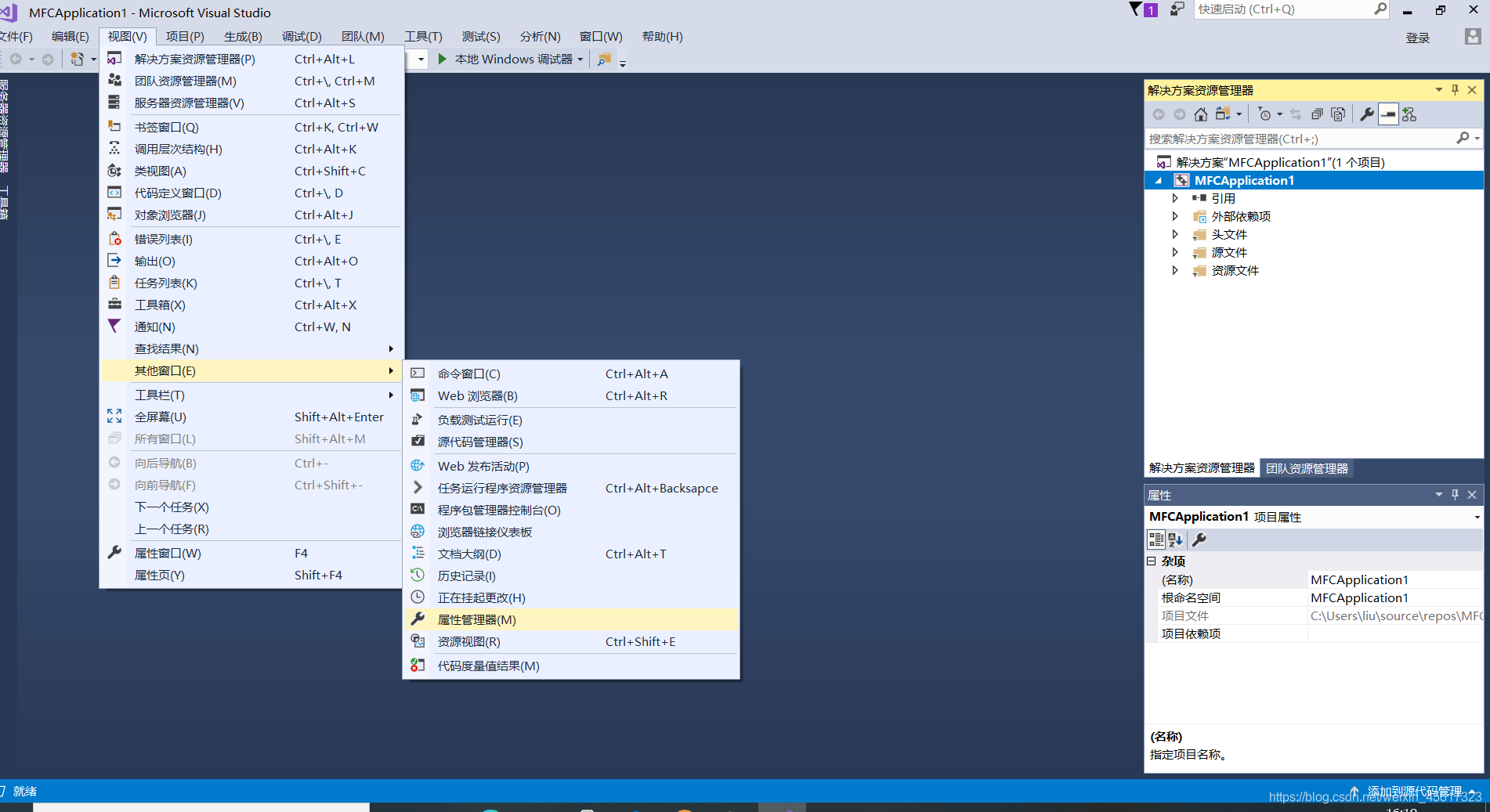This screenshot has height=812, width=1490.
Task: Click the 类视图(A) icon
Action: [114, 171]
